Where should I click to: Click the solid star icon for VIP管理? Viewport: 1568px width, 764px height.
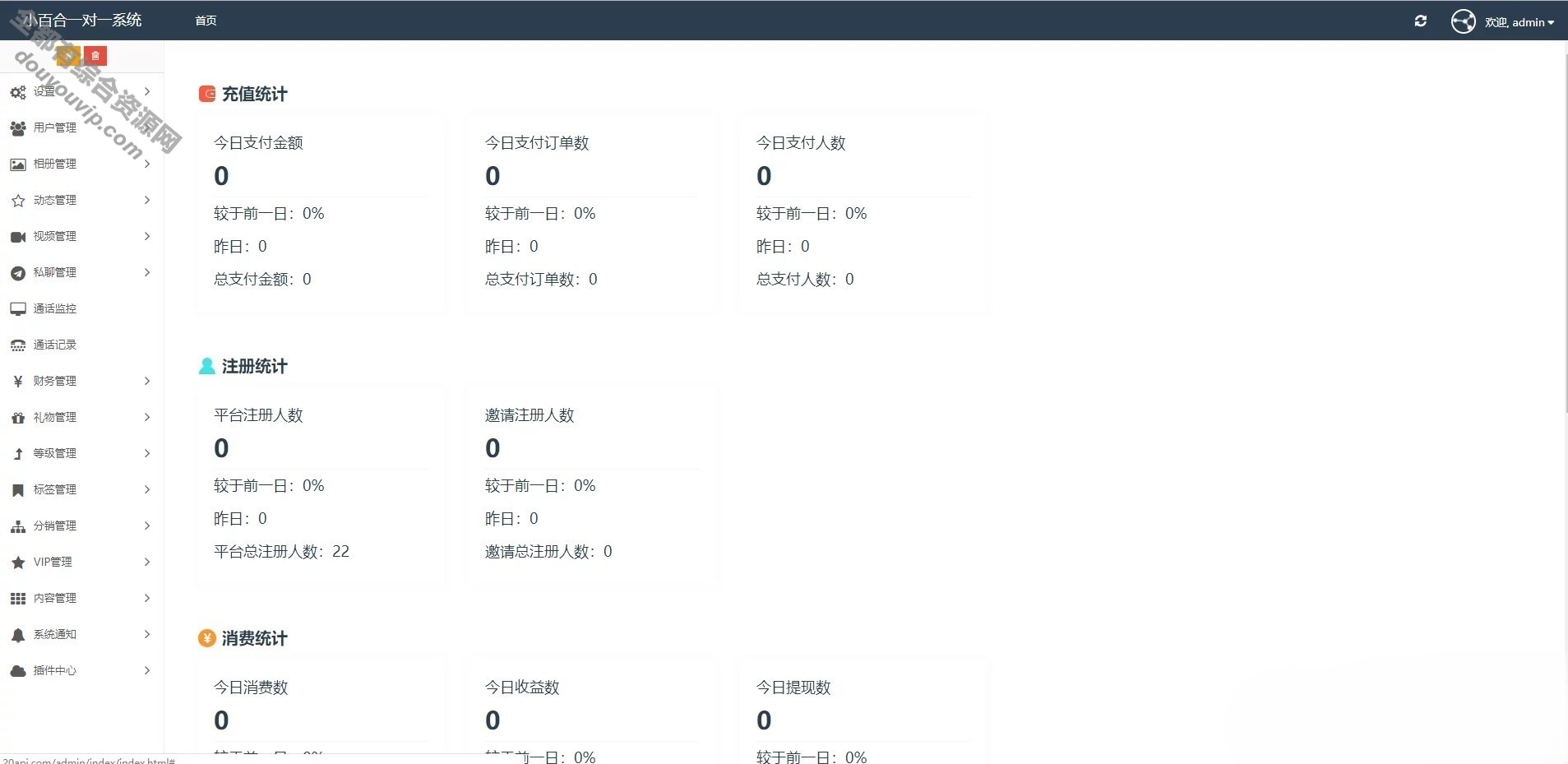18,563
